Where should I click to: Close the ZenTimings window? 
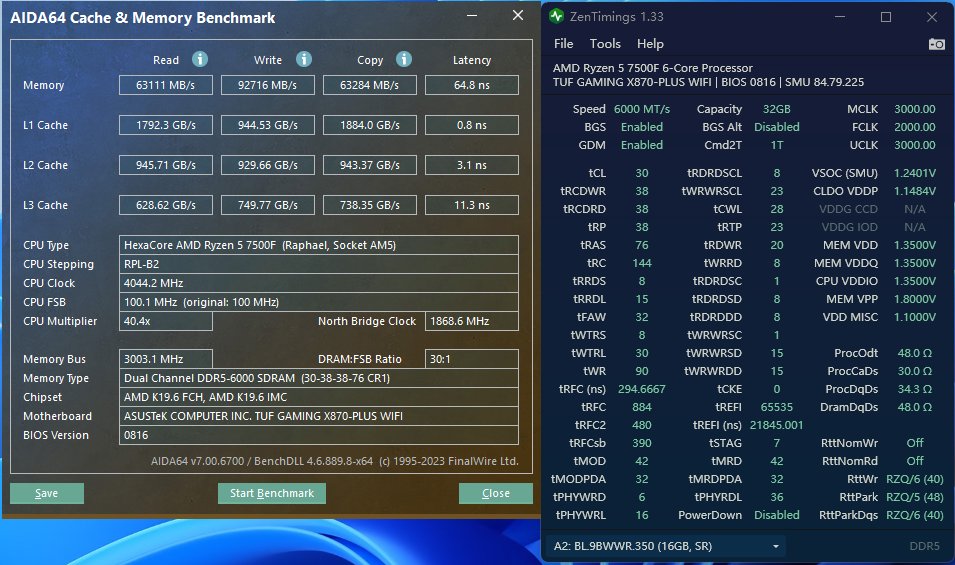[932, 17]
